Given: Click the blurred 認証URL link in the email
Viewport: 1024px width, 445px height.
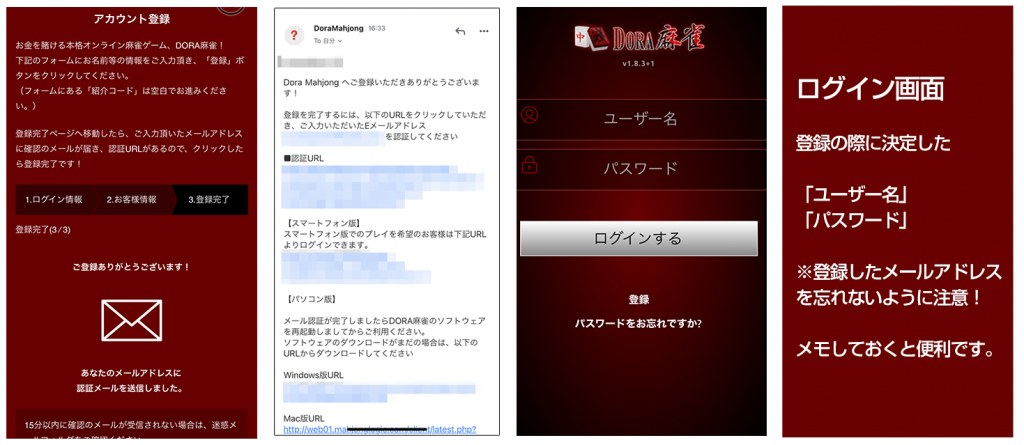Looking at the screenshot, I should (384, 186).
